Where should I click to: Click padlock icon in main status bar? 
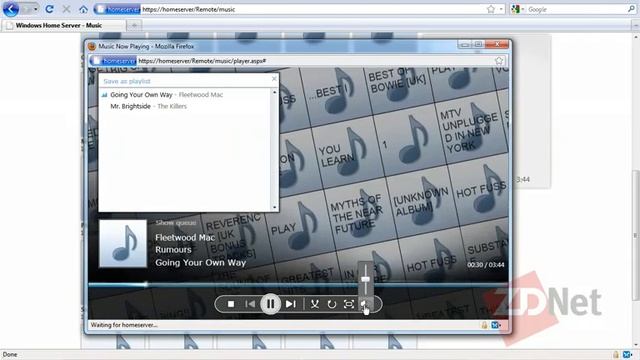[616, 355]
